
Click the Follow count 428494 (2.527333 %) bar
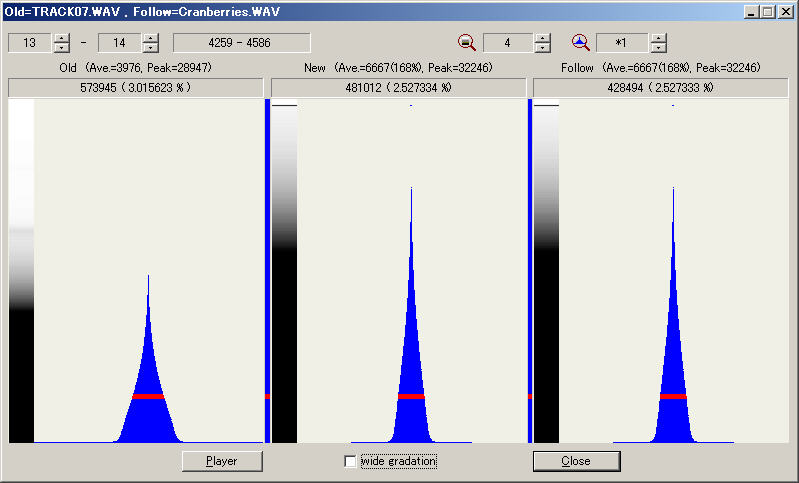(x=660, y=88)
